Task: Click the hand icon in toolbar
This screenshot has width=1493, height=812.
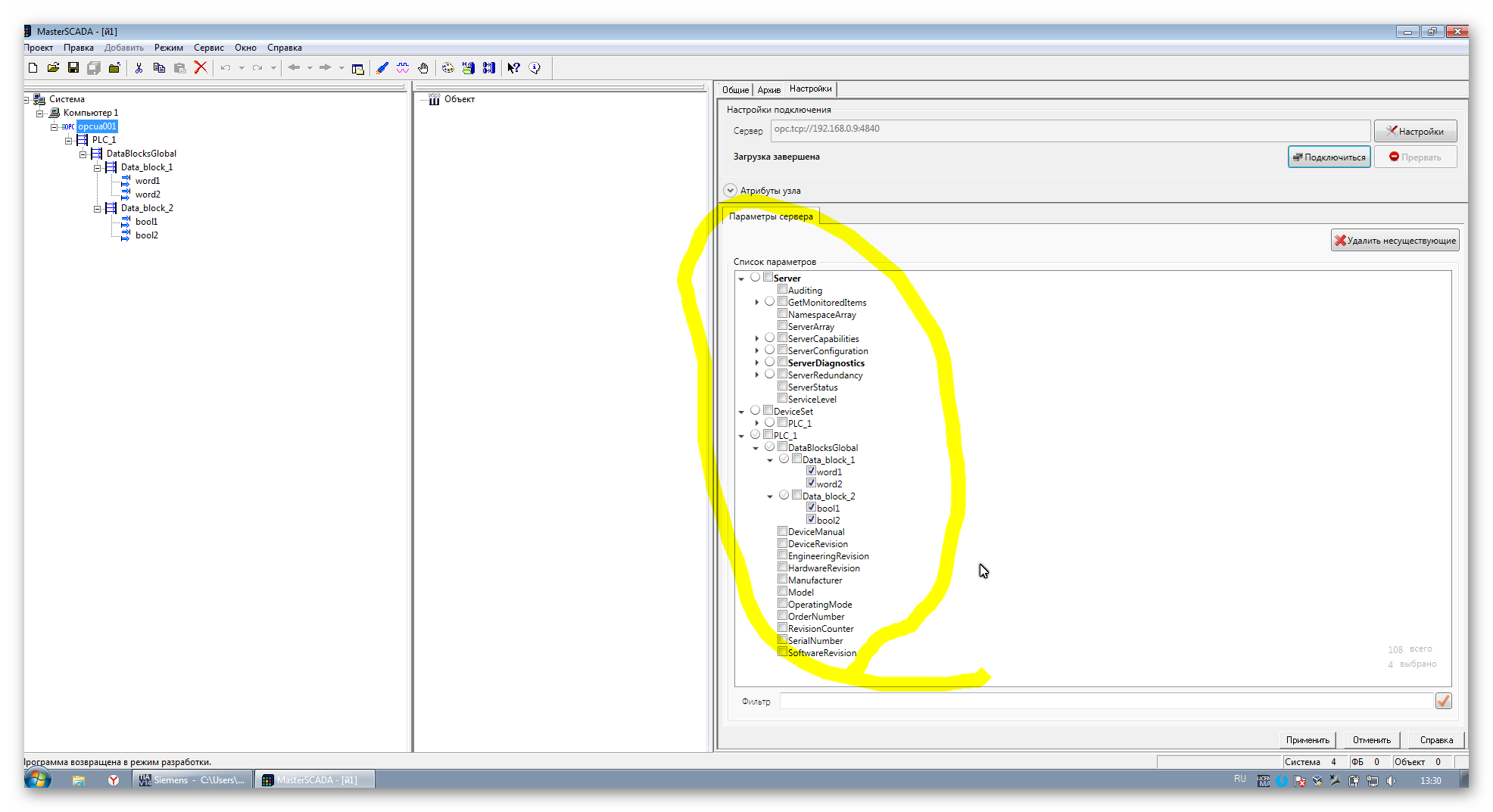Action: tap(423, 68)
